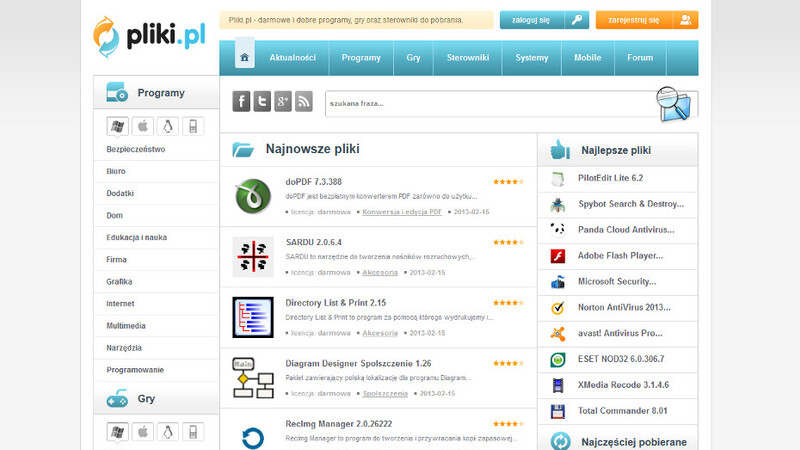Click the pliki.pl logo
Image resolution: width=800 pixels, height=450 pixels.
coord(149,37)
